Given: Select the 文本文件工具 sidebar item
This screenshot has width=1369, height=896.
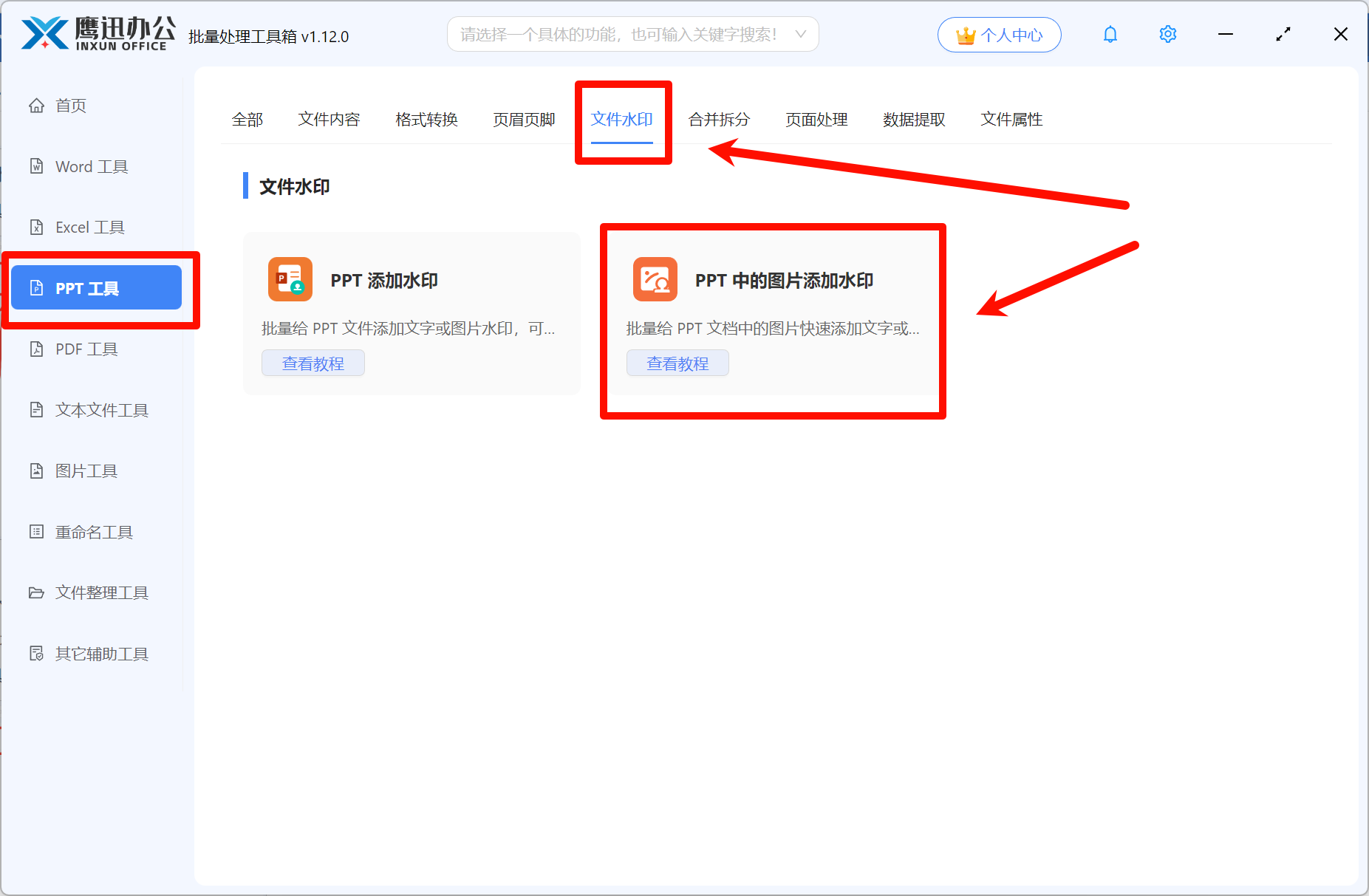Looking at the screenshot, I should pyautogui.click(x=101, y=410).
